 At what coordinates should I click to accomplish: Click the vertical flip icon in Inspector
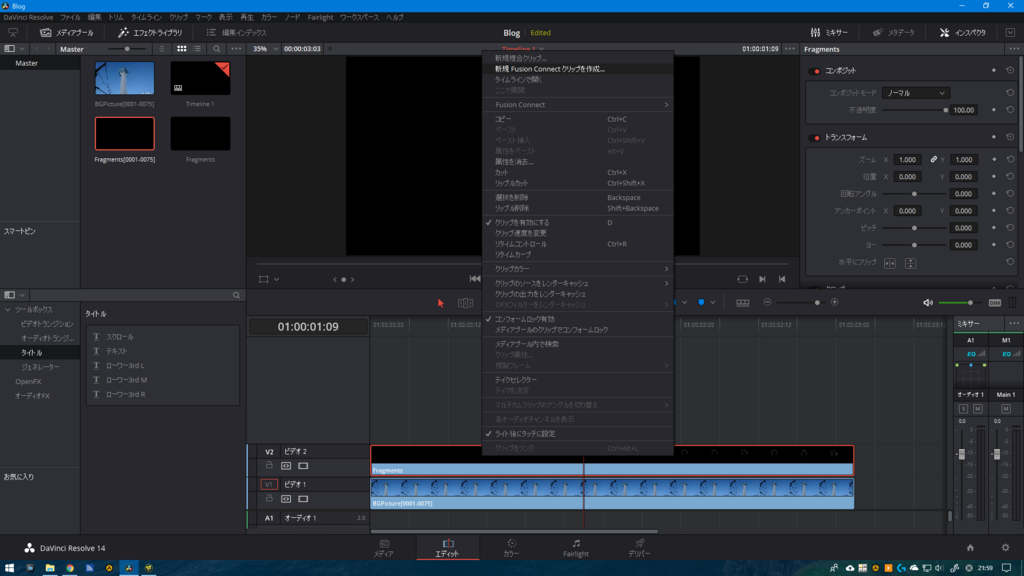(x=910, y=263)
